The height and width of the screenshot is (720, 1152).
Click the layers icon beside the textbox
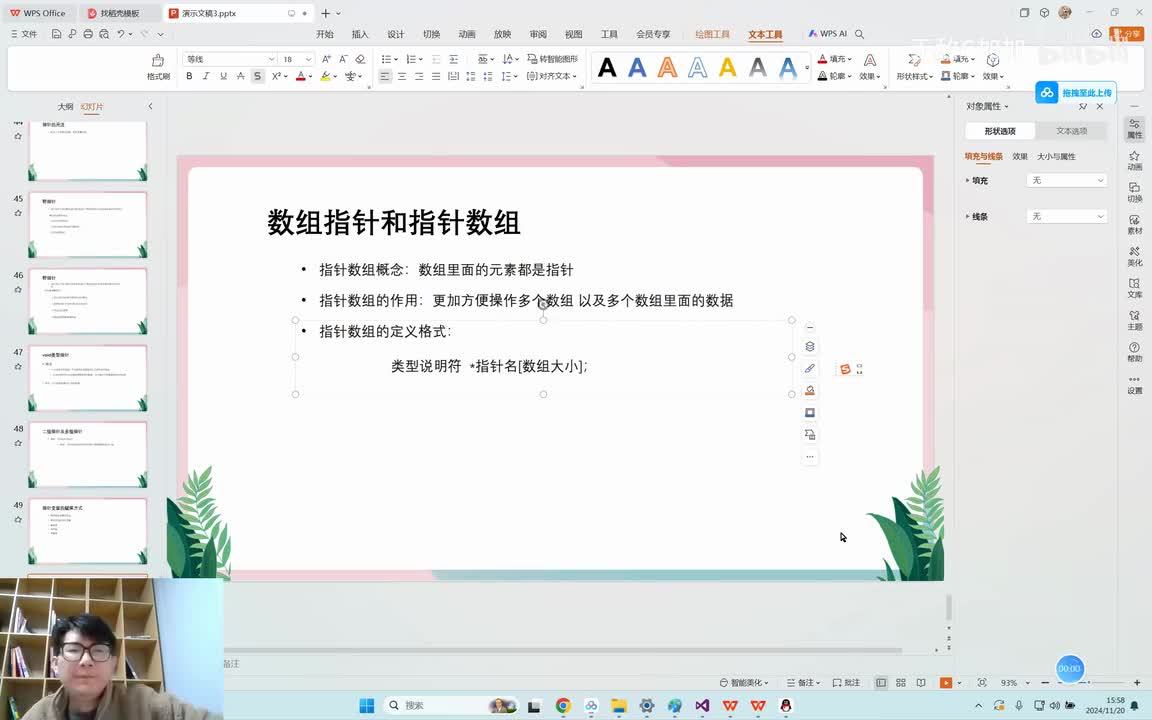point(810,347)
